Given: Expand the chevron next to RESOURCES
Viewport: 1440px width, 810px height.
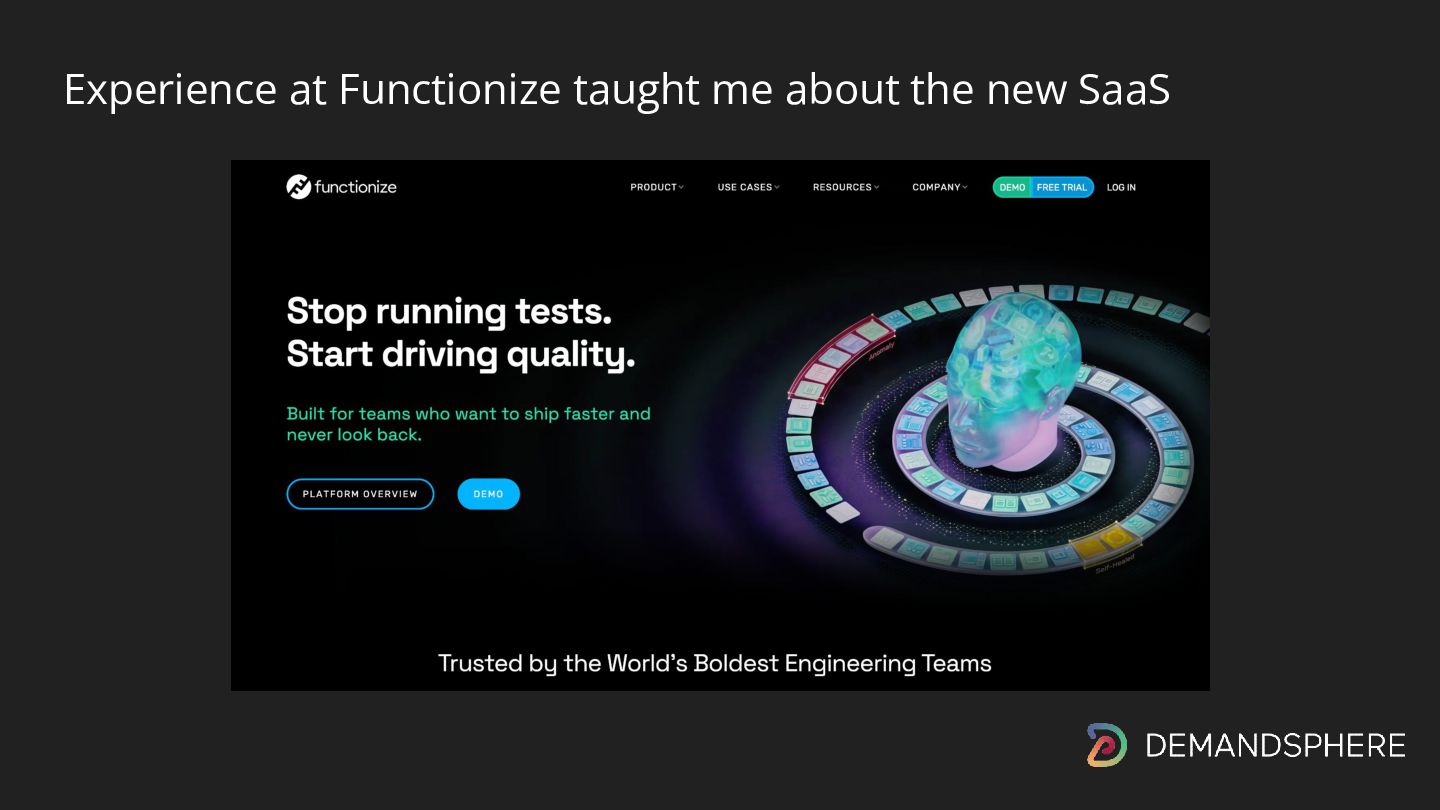Looking at the screenshot, I should click(876, 187).
